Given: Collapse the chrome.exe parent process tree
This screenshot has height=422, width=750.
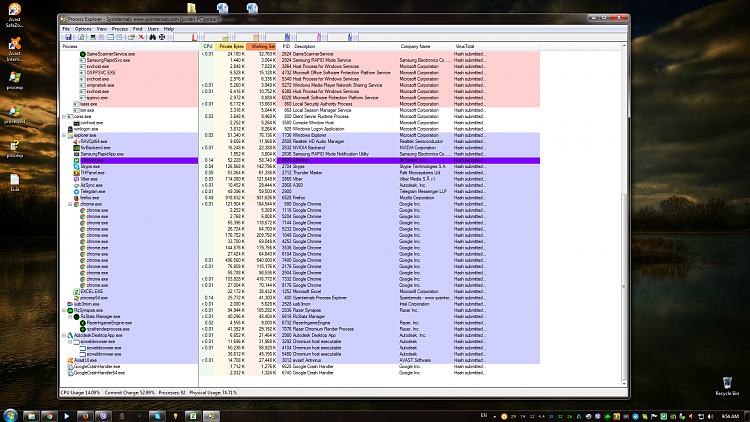Looking at the screenshot, I should (x=71, y=203).
